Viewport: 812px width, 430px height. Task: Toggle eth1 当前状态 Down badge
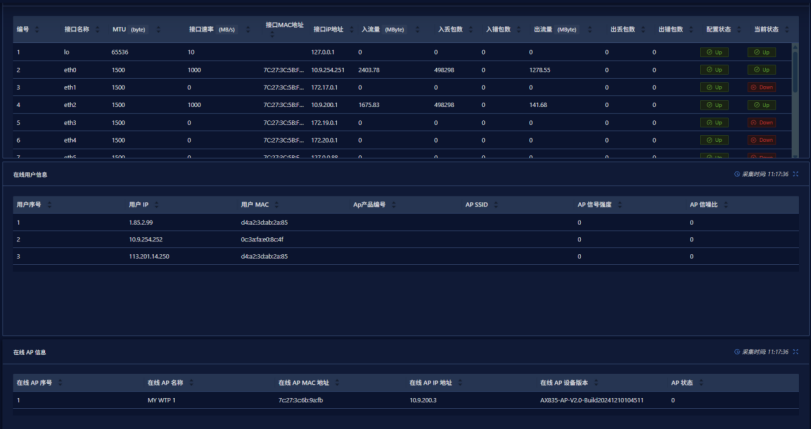[761, 87]
